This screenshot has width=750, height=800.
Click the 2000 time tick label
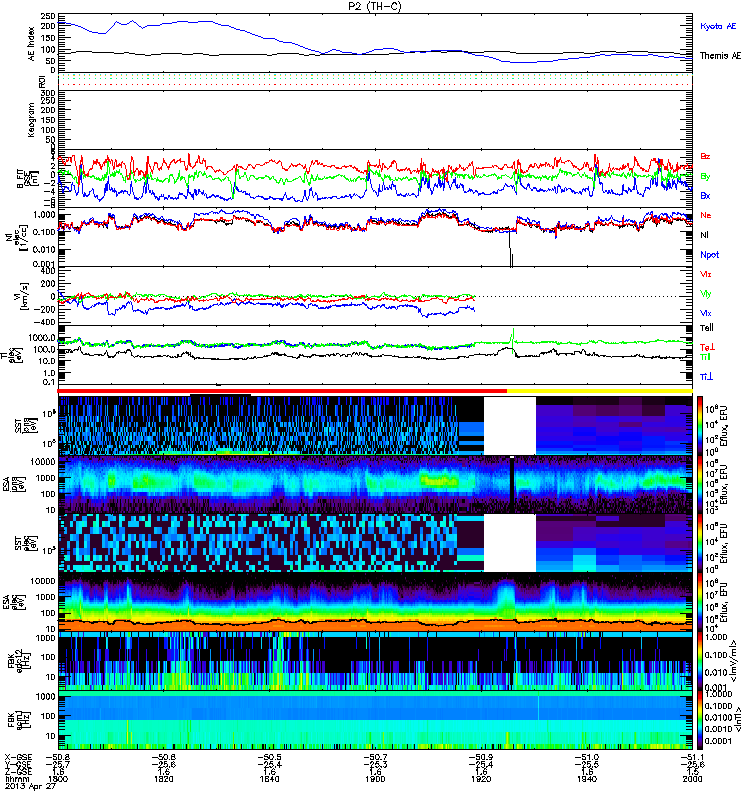tap(692, 779)
